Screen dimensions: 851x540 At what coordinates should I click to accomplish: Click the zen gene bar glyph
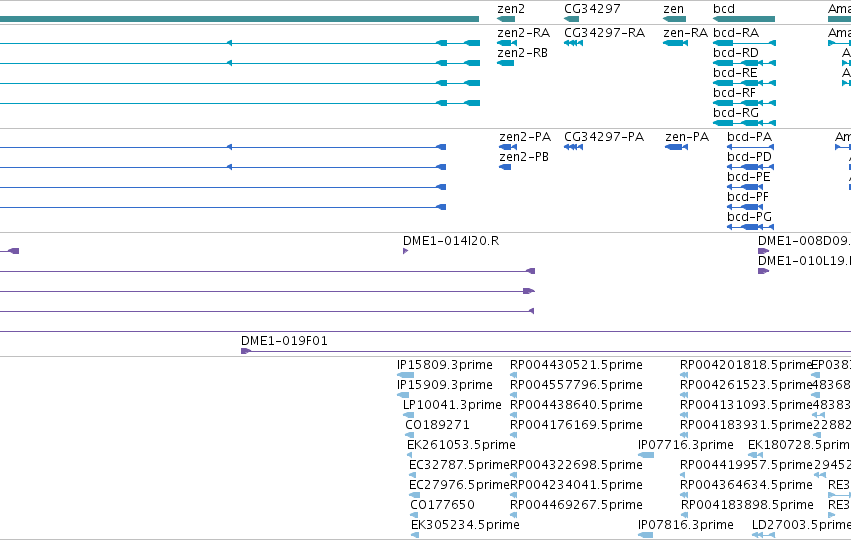(674, 20)
